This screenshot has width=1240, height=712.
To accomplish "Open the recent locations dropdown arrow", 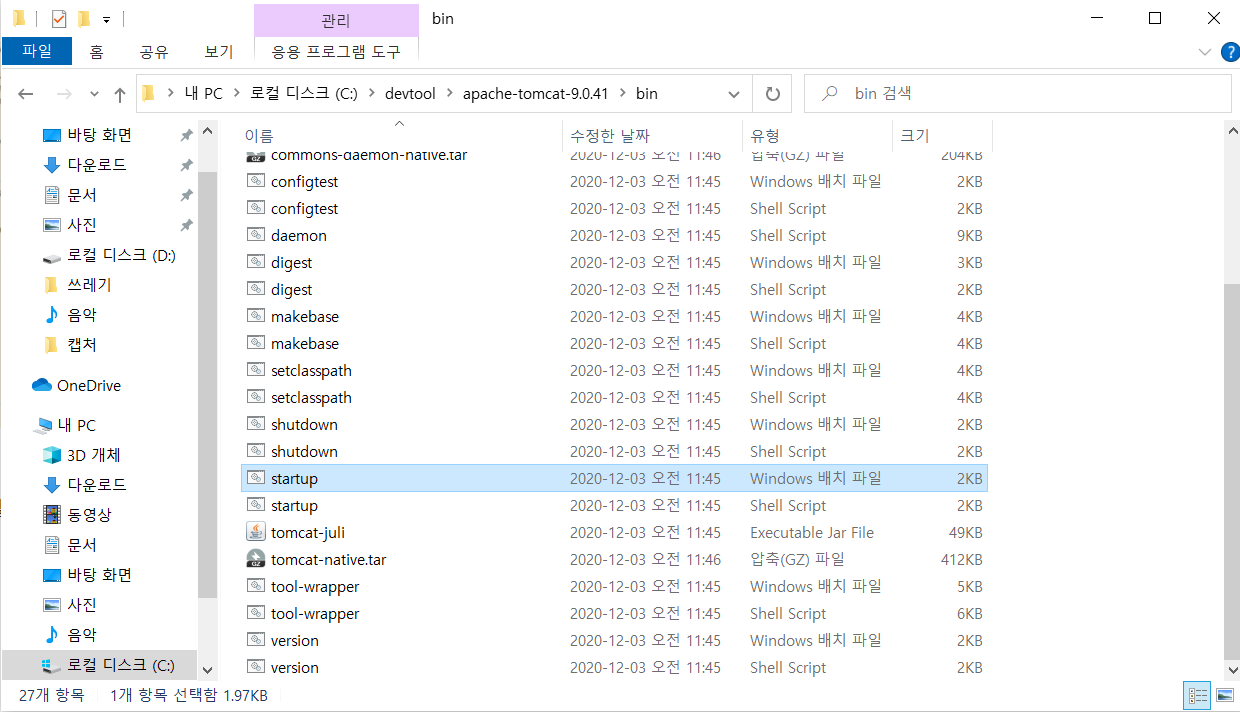I will tap(94, 94).
